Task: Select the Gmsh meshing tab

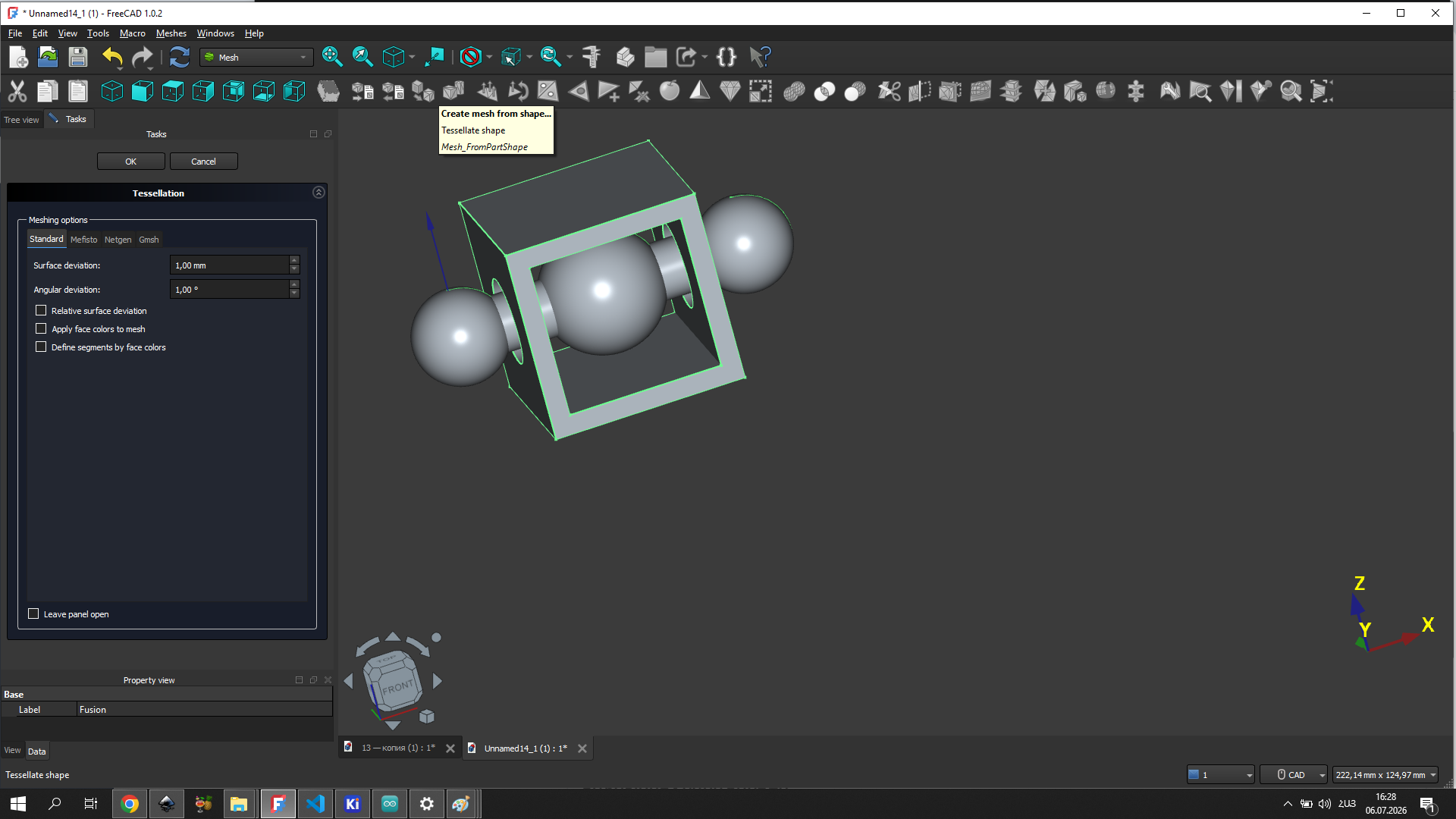Action: [x=149, y=240]
